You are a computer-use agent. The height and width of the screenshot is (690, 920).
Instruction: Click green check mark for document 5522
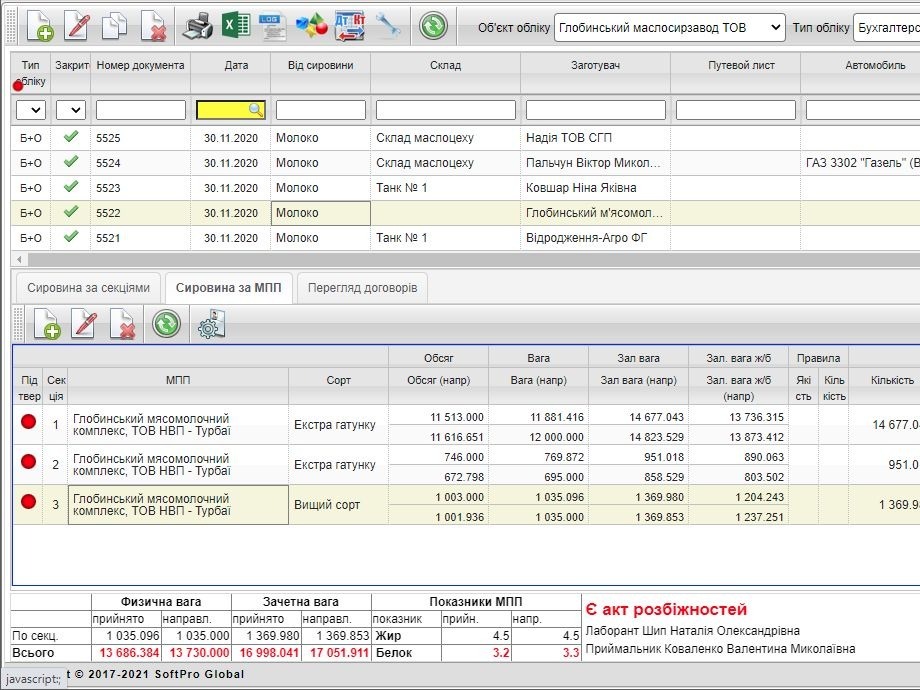[x=71, y=212]
